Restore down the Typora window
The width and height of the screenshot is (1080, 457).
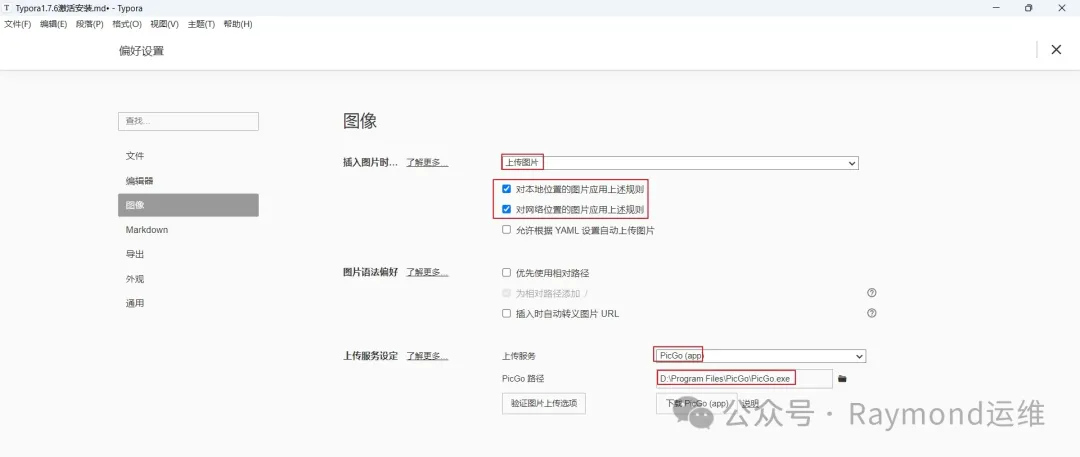coord(1028,8)
